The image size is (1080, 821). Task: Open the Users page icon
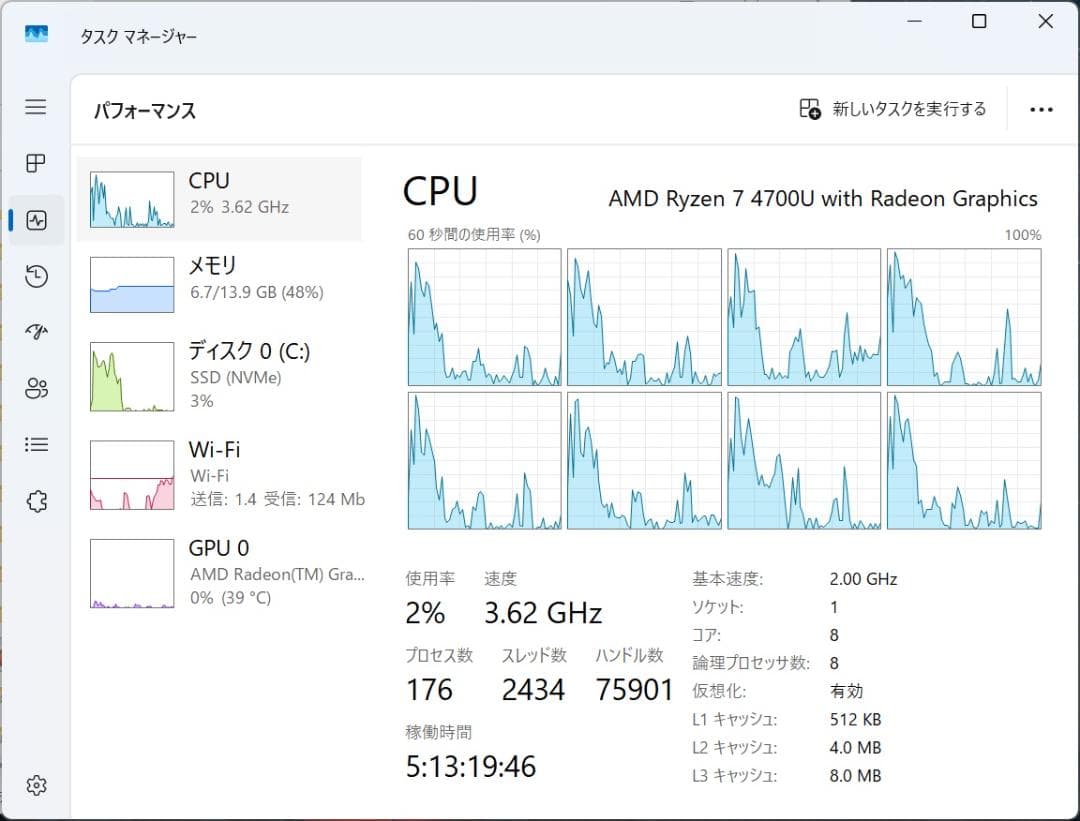tap(36, 388)
